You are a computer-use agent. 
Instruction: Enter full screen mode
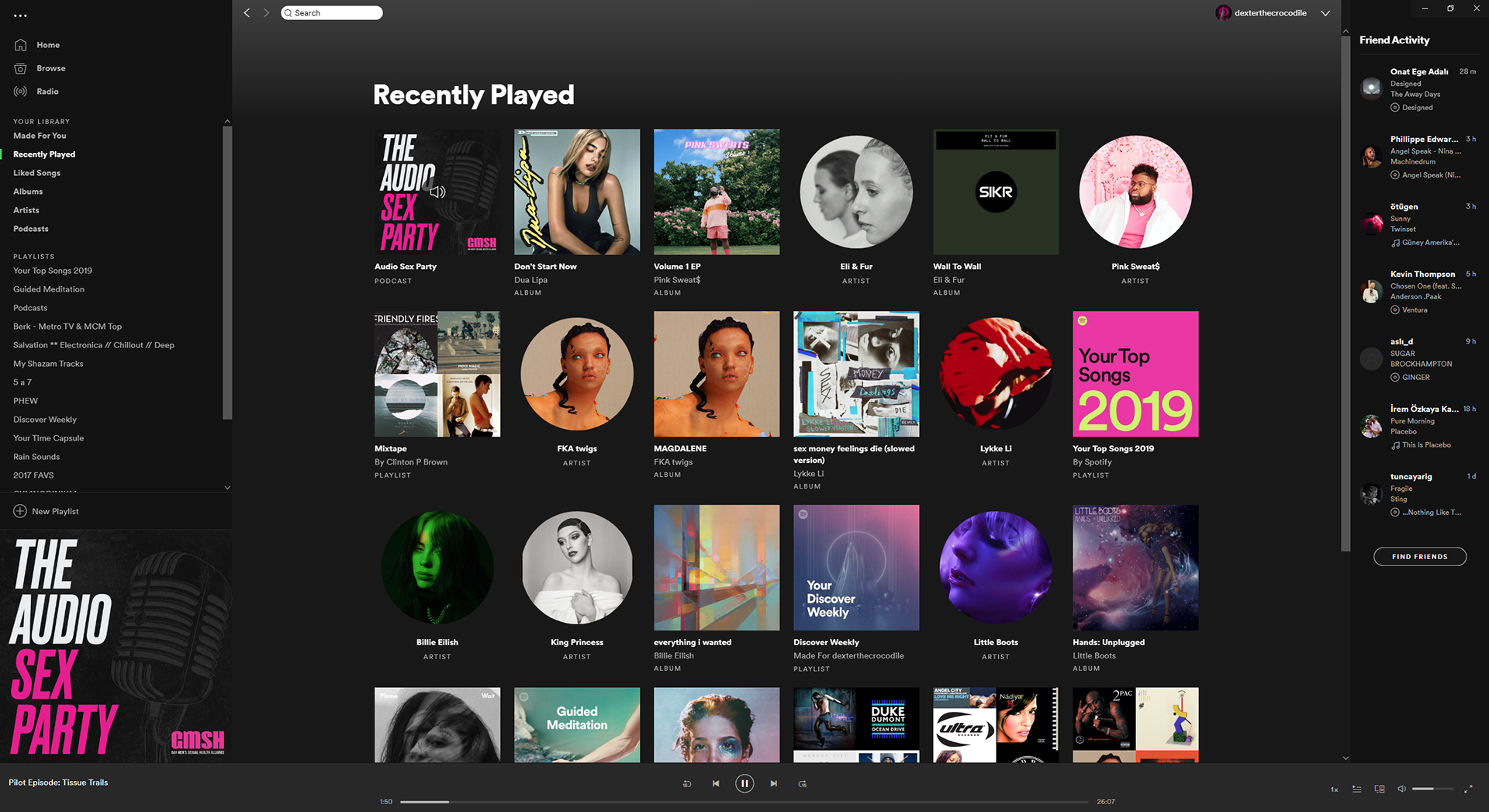1468,790
